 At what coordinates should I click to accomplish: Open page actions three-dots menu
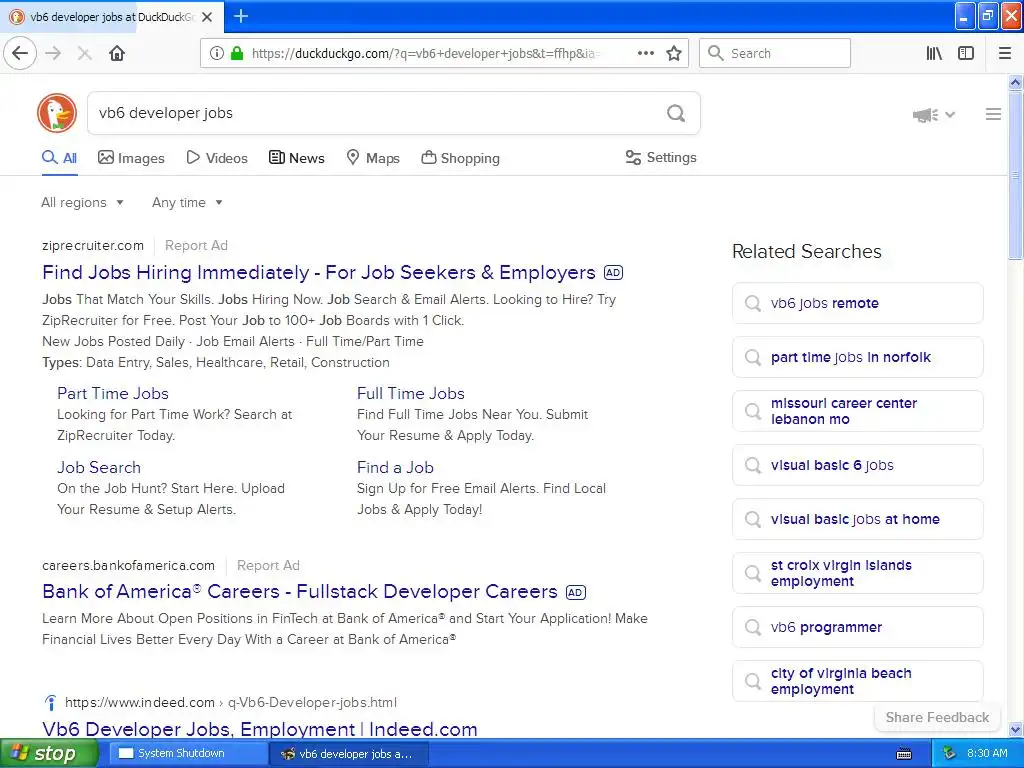pyautogui.click(x=646, y=53)
